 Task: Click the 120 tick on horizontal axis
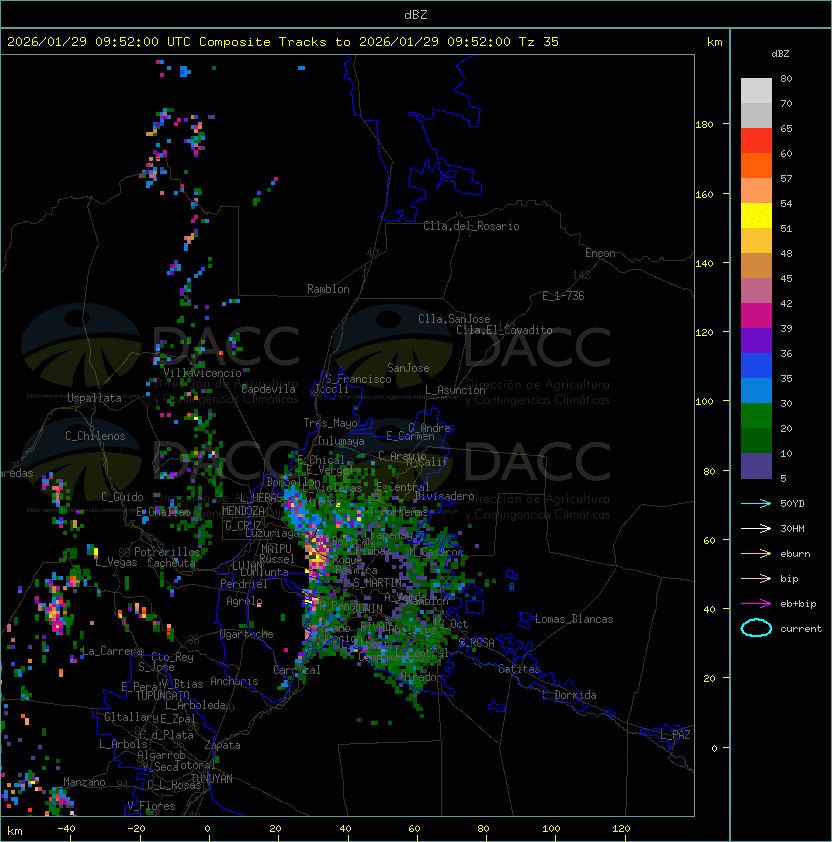(621, 829)
